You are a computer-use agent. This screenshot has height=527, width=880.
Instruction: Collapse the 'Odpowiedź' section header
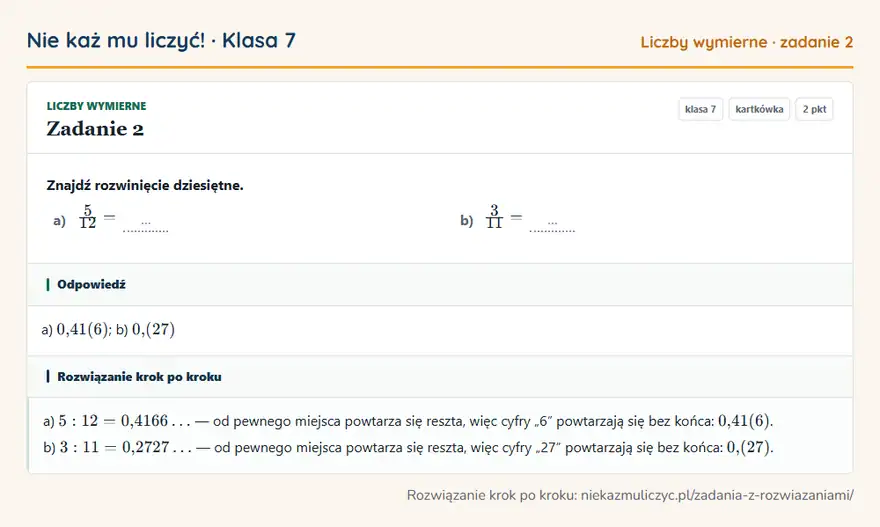click(x=439, y=285)
